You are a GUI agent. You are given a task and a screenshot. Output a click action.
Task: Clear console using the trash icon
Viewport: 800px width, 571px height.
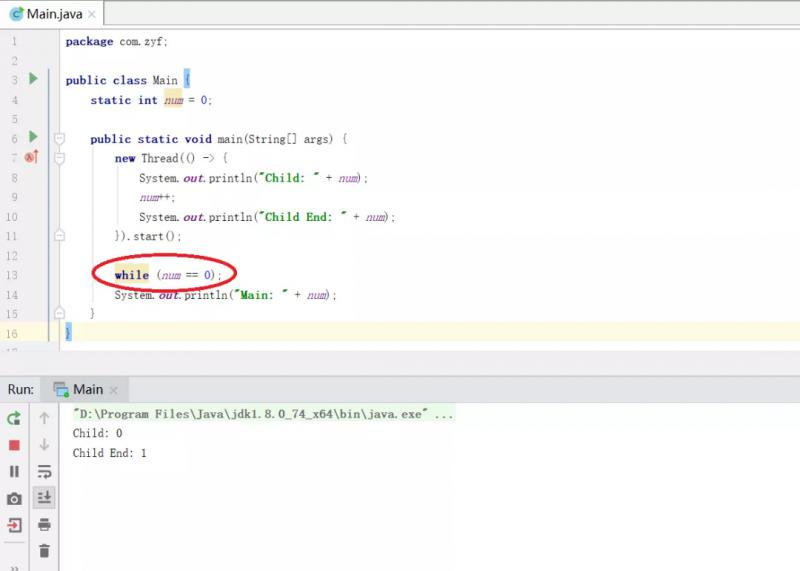point(44,551)
